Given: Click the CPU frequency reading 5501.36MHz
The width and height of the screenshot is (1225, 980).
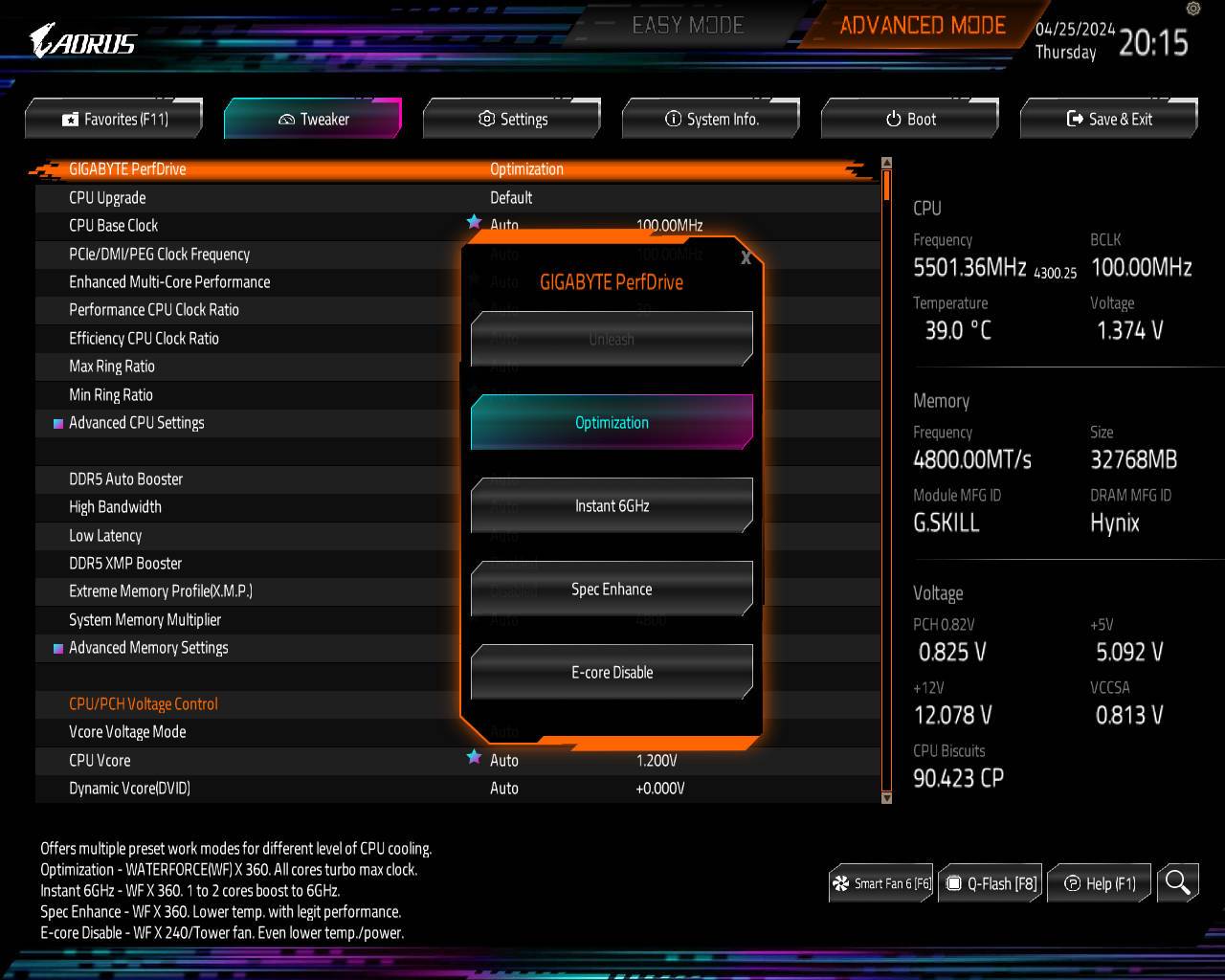Looking at the screenshot, I should 969,267.
